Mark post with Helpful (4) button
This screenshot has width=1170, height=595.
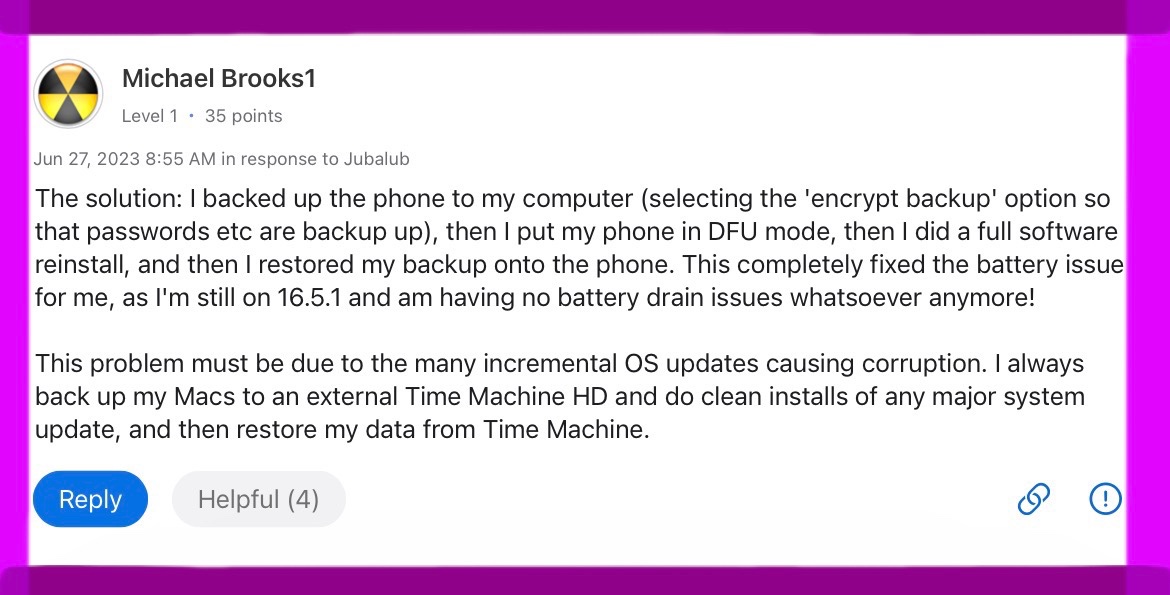coord(258,499)
